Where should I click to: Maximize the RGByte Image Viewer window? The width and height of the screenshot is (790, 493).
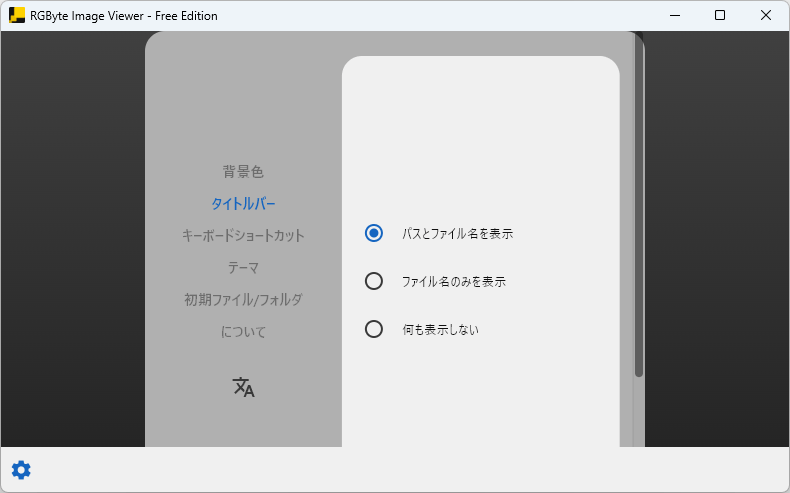720,16
